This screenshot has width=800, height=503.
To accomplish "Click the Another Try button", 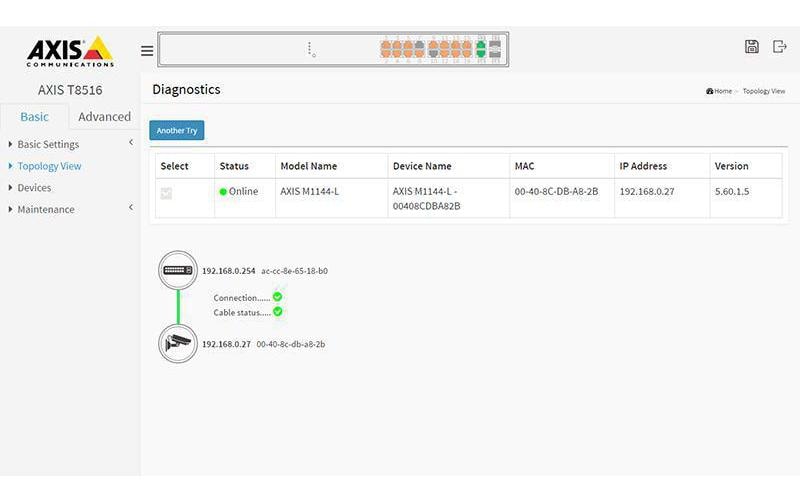I will tap(177, 131).
